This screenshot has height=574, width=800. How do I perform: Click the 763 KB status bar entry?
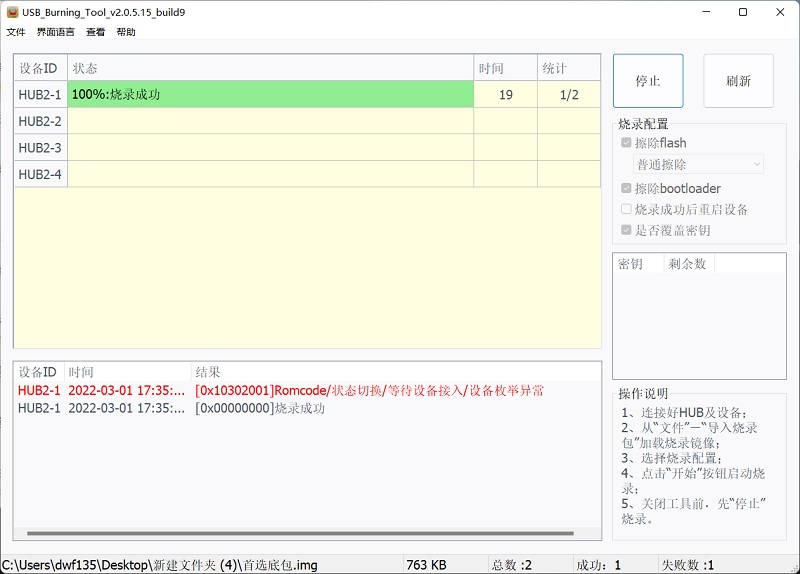pyautogui.click(x=427, y=565)
